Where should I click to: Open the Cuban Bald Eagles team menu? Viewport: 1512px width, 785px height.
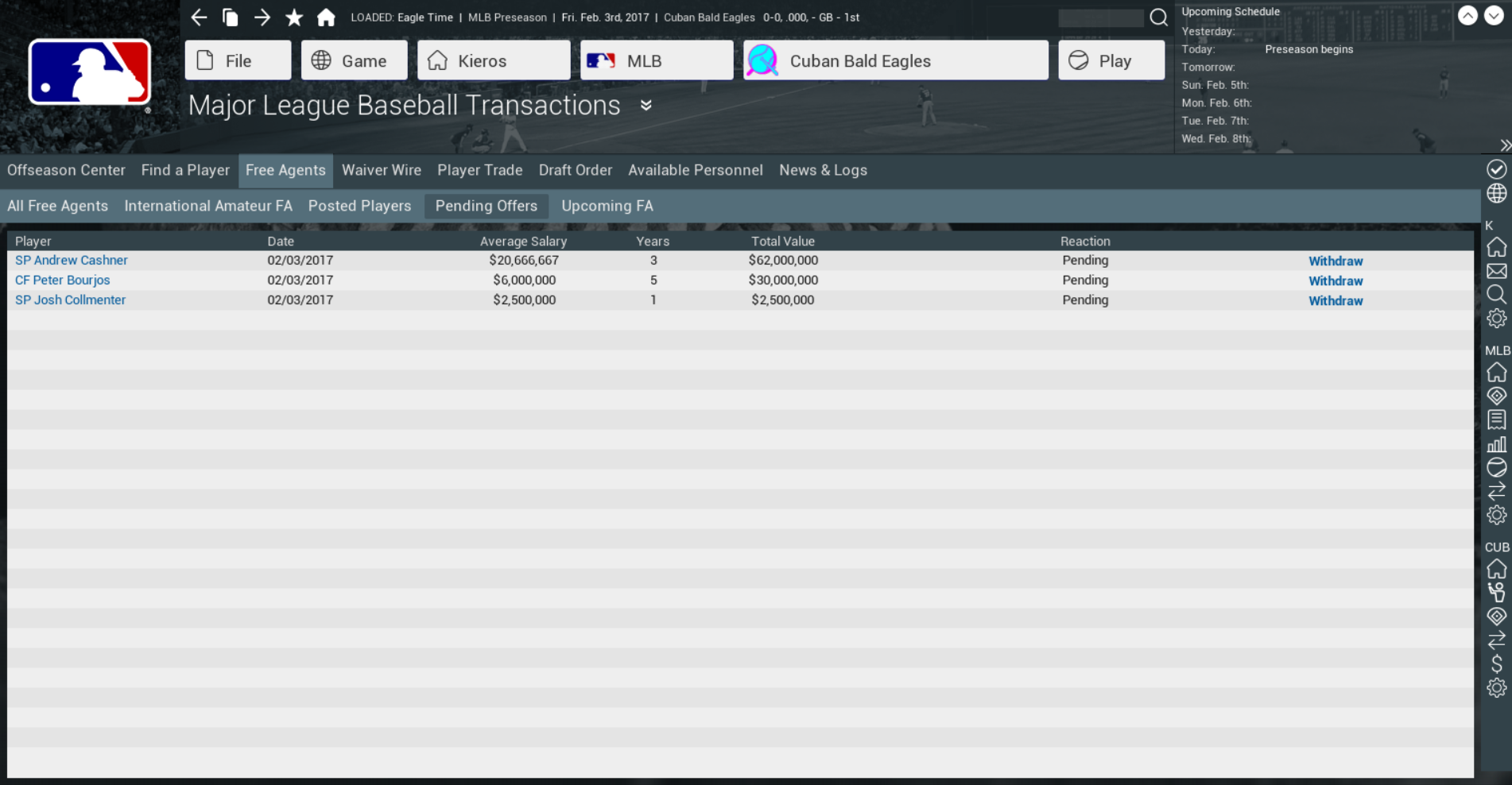pos(896,60)
